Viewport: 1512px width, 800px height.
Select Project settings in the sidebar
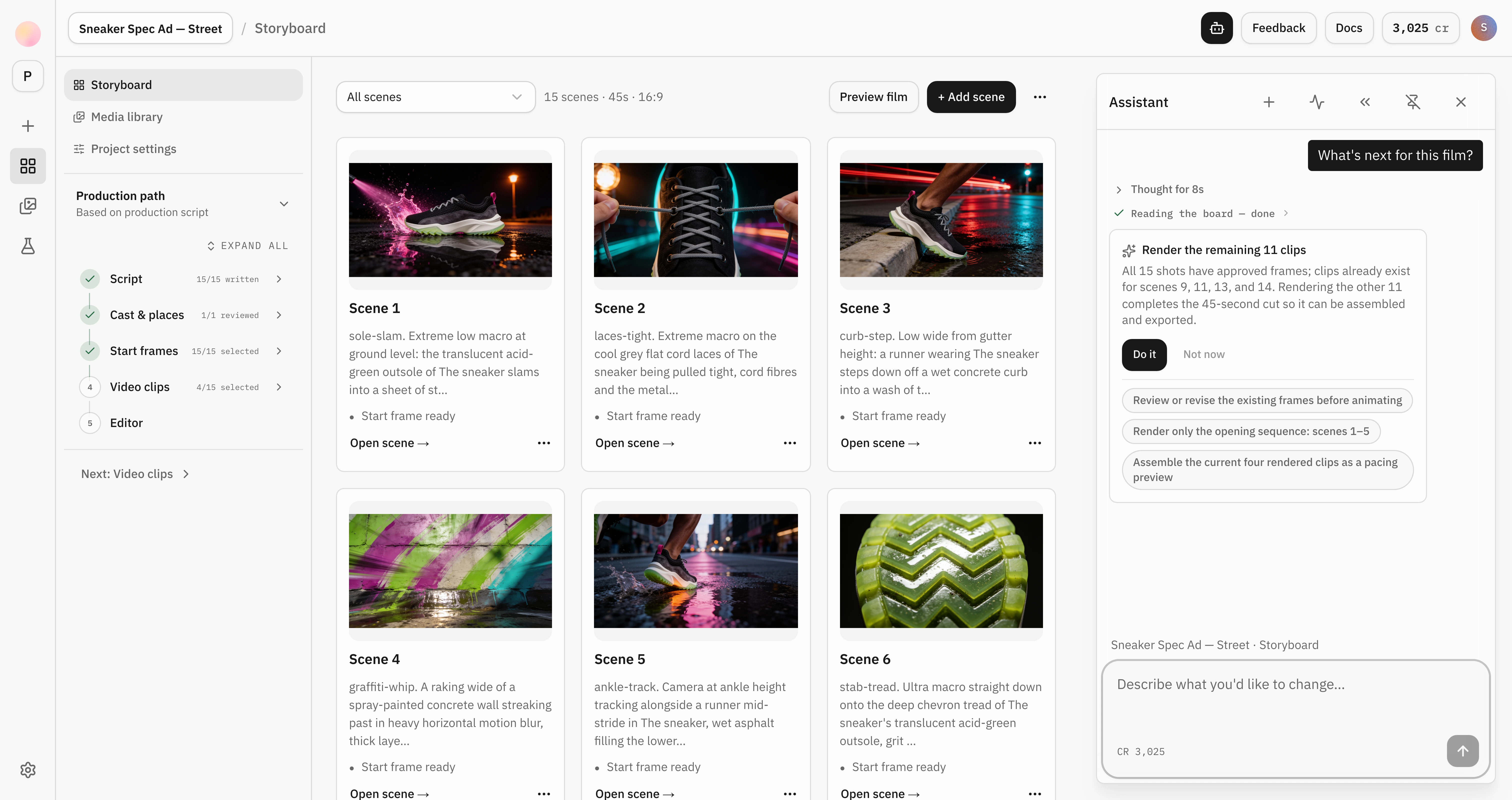(x=183, y=149)
